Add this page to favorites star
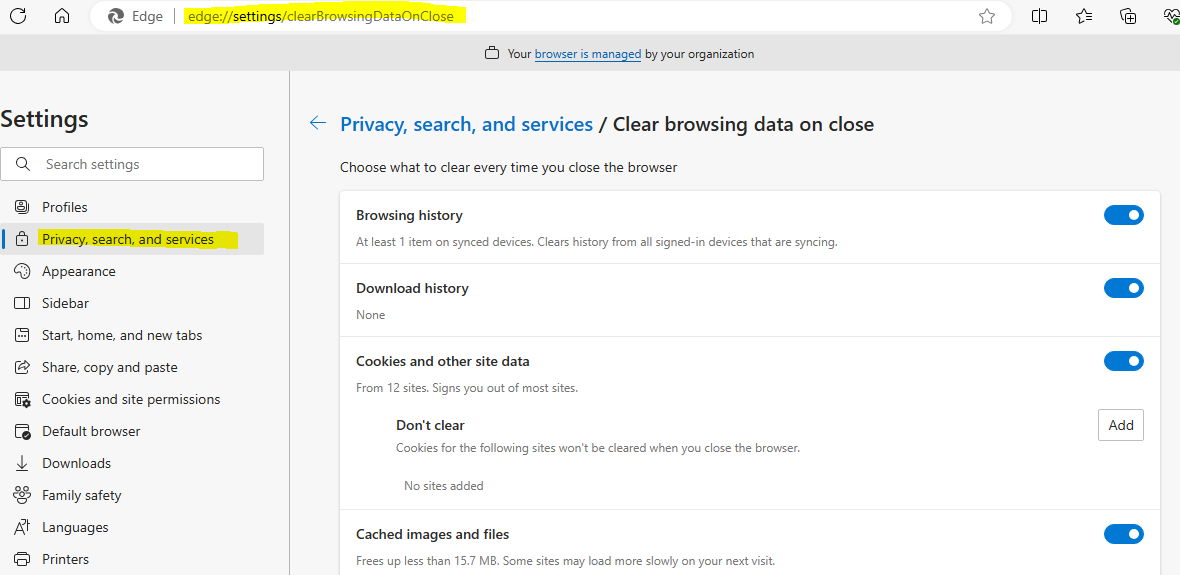The image size is (1180, 575). tap(987, 17)
